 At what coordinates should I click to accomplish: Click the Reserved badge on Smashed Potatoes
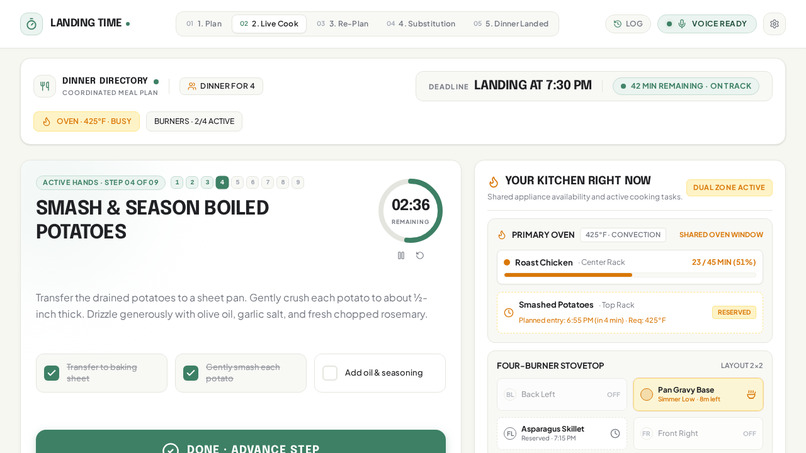click(x=734, y=312)
